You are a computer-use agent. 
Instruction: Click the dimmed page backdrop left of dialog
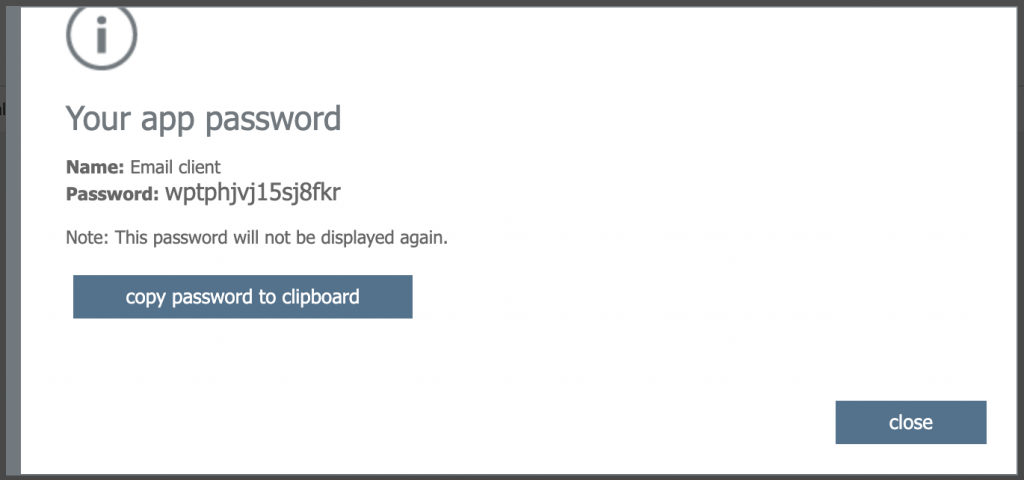[x=10, y=261]
